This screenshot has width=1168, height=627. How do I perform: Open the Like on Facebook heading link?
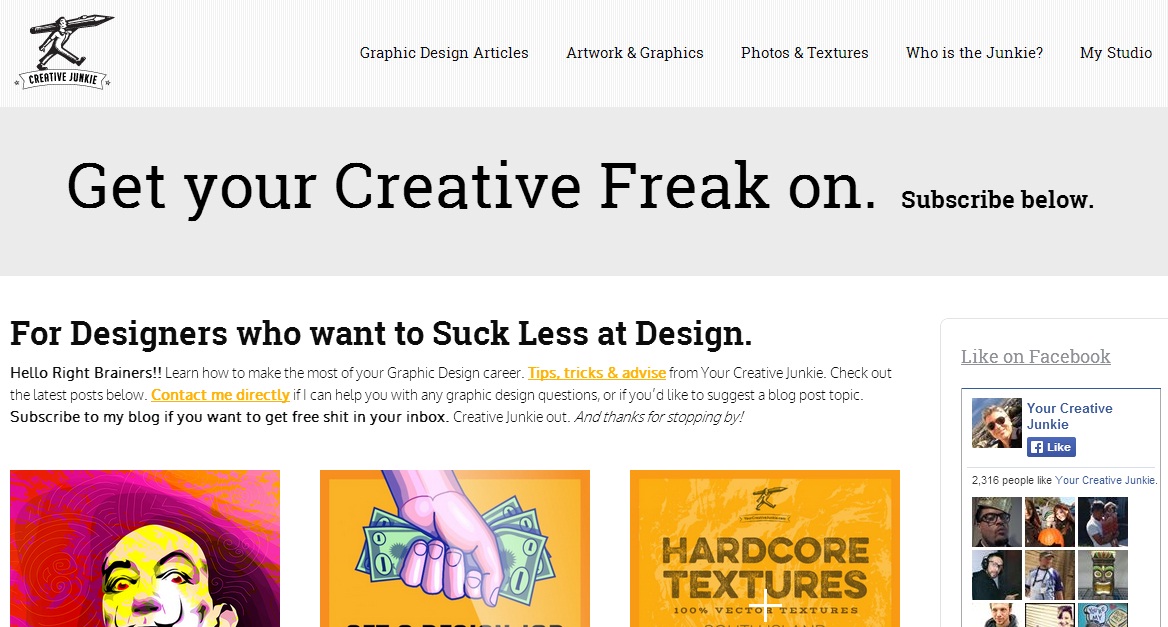click(x=1035, y=357)
